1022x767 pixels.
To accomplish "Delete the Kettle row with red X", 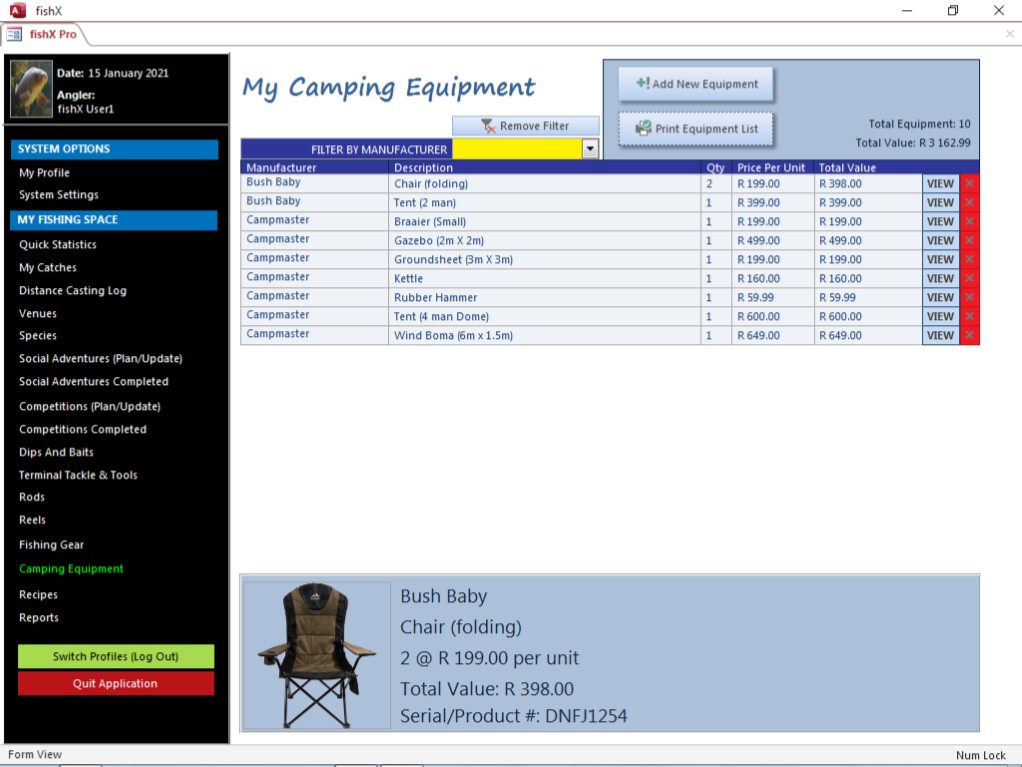I will (x=969, y=279).
